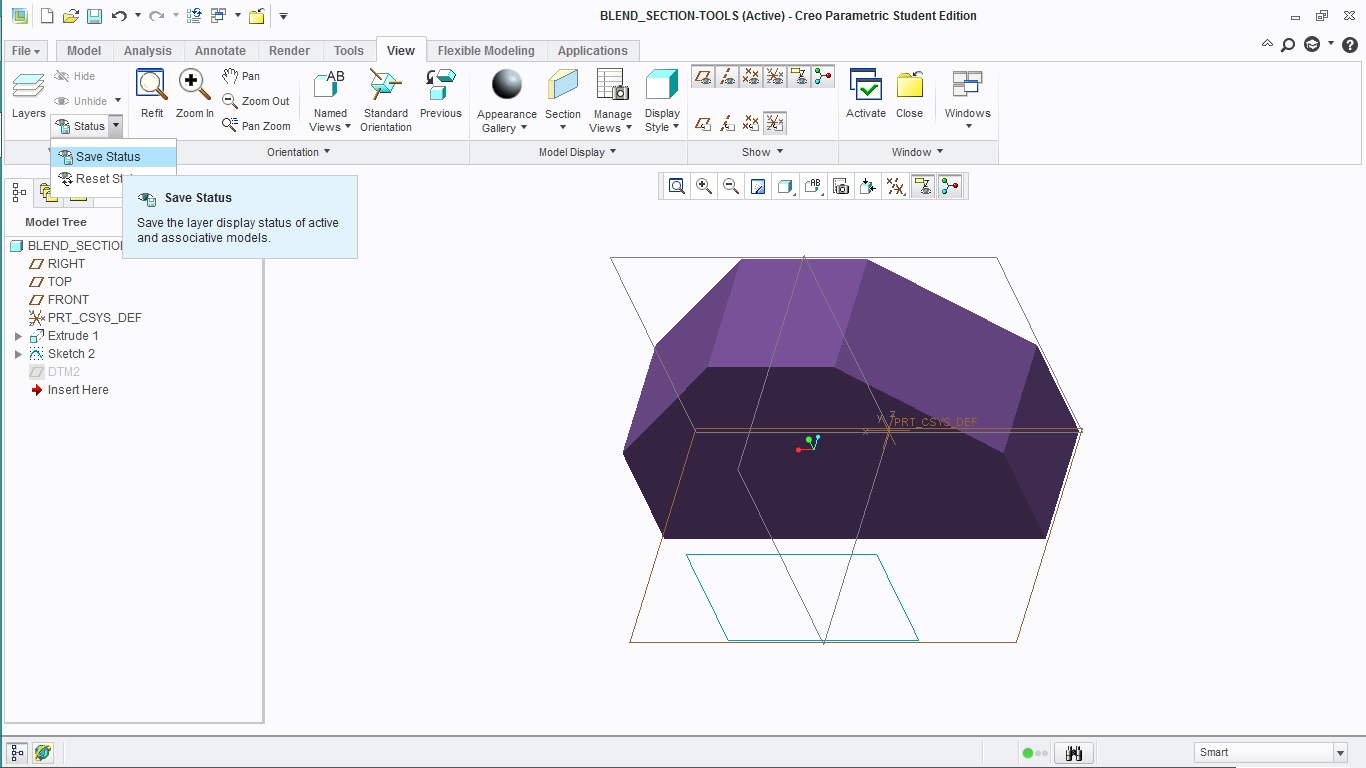Image resolution: width=1366 pixels, height=768 pixels.
Task: Click Zoom In on the graphics toolbar
Action: (x=704, y=186)
